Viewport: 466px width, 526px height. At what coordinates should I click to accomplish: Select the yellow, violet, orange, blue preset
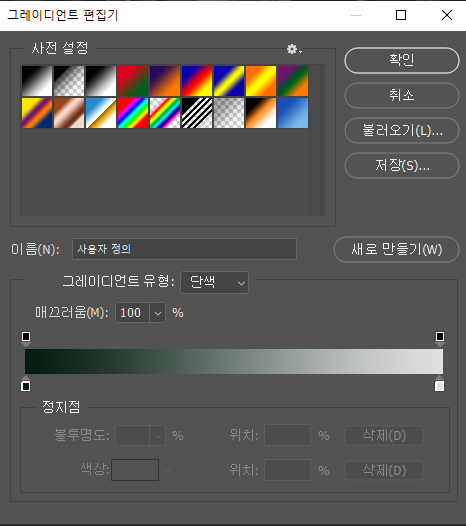click(37, 113)
